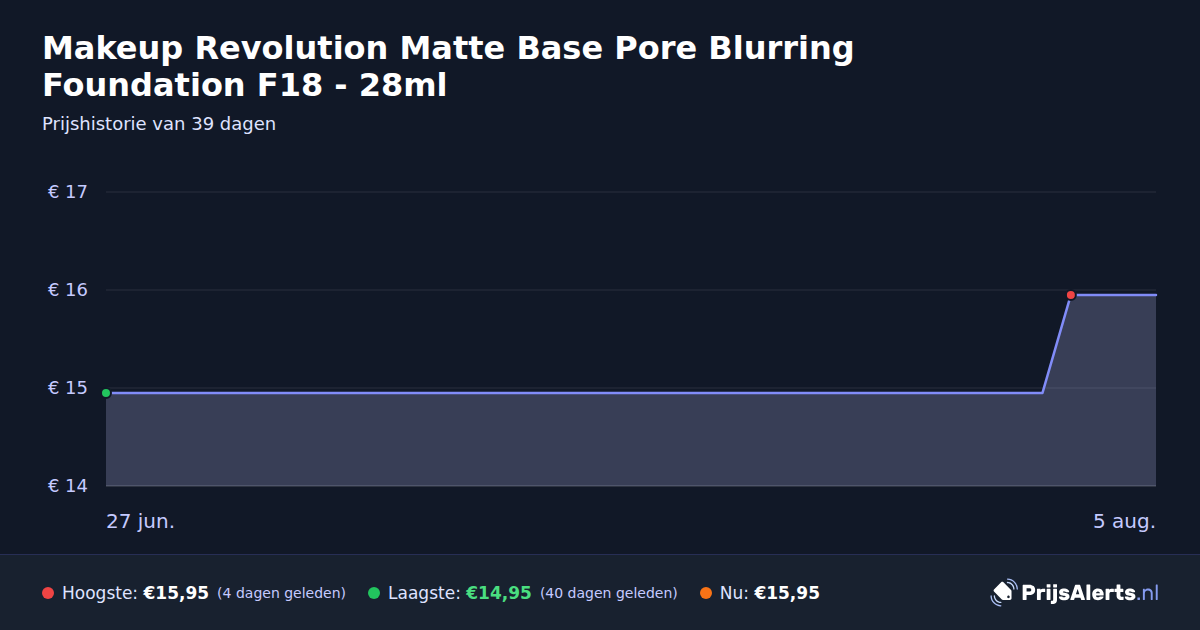Click the 27 jun. start date label
1200x630 pixels.
(141, 522)
